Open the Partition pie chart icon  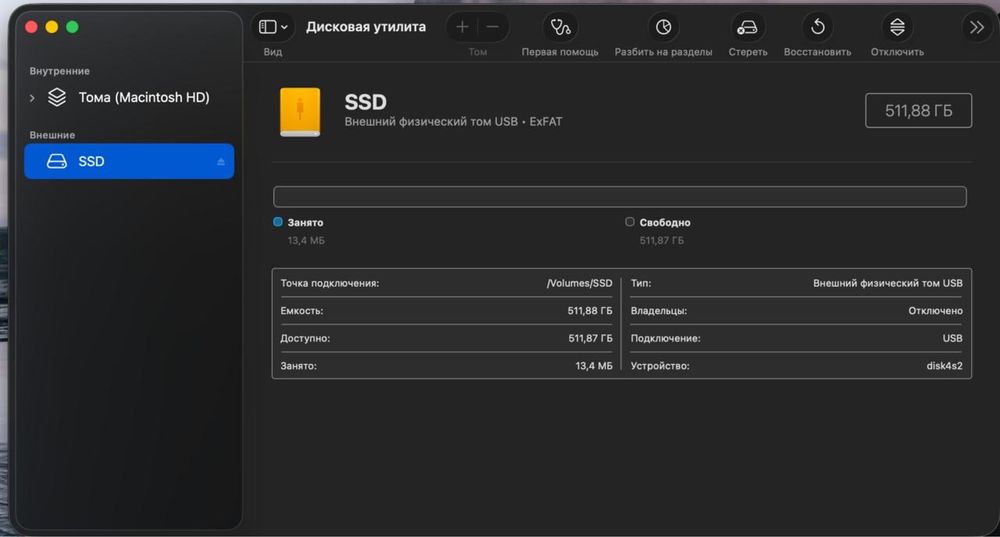663,27
